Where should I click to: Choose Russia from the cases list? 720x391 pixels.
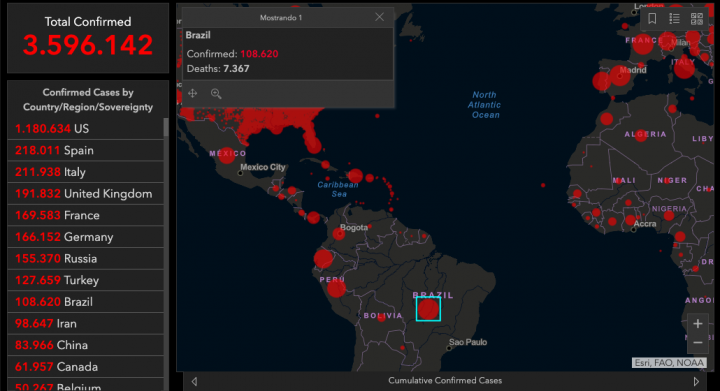coord(85,258)
